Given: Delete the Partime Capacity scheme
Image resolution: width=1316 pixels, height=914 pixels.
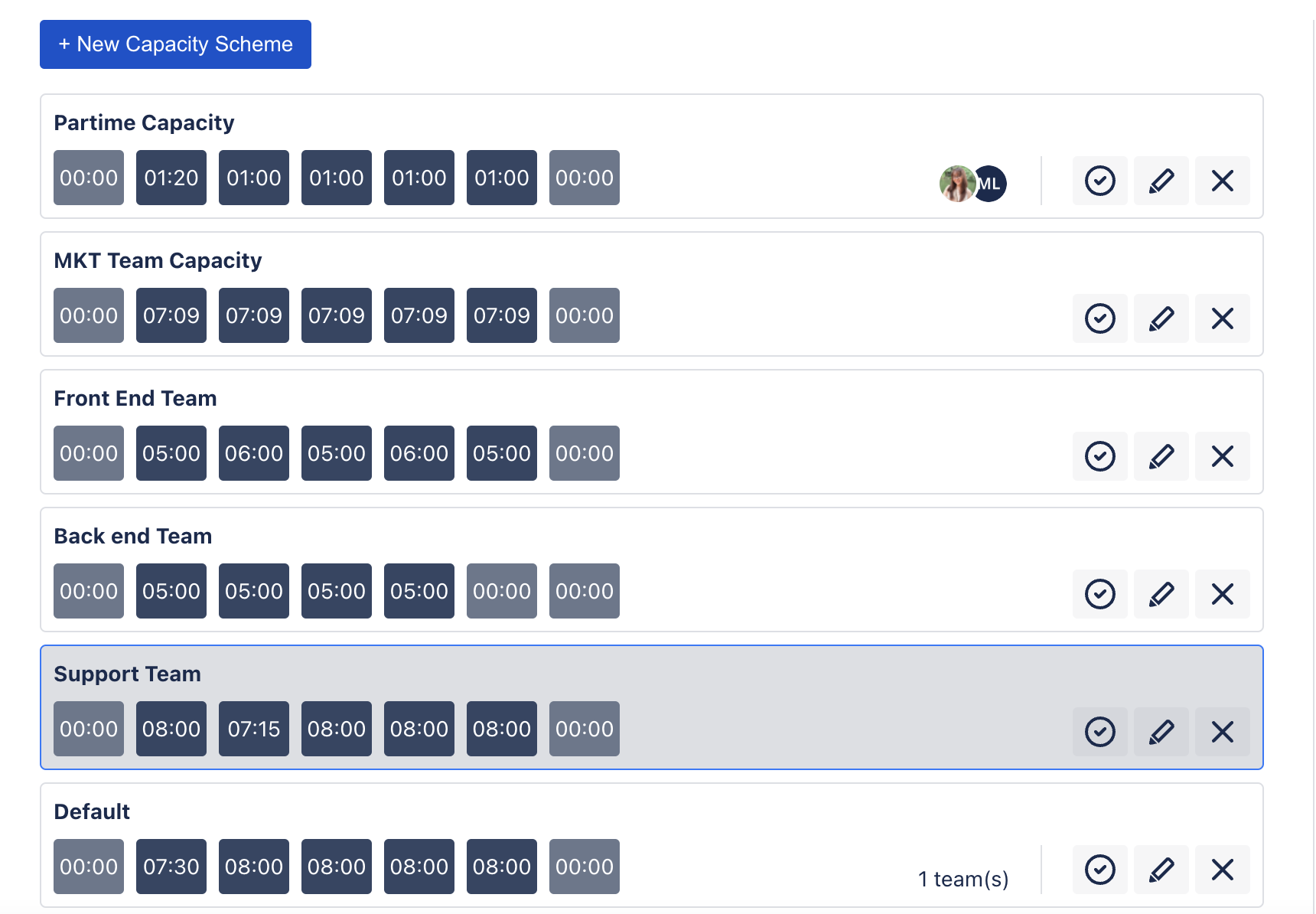Looking at the screenshot, I should (x=1222, y=181).
